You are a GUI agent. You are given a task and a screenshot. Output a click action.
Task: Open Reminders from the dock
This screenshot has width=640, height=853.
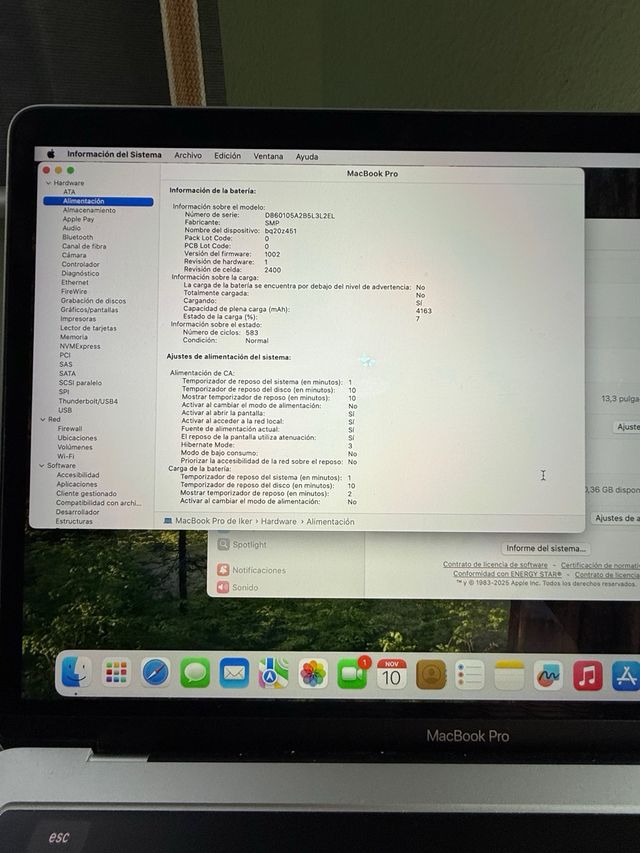[470, 675]
